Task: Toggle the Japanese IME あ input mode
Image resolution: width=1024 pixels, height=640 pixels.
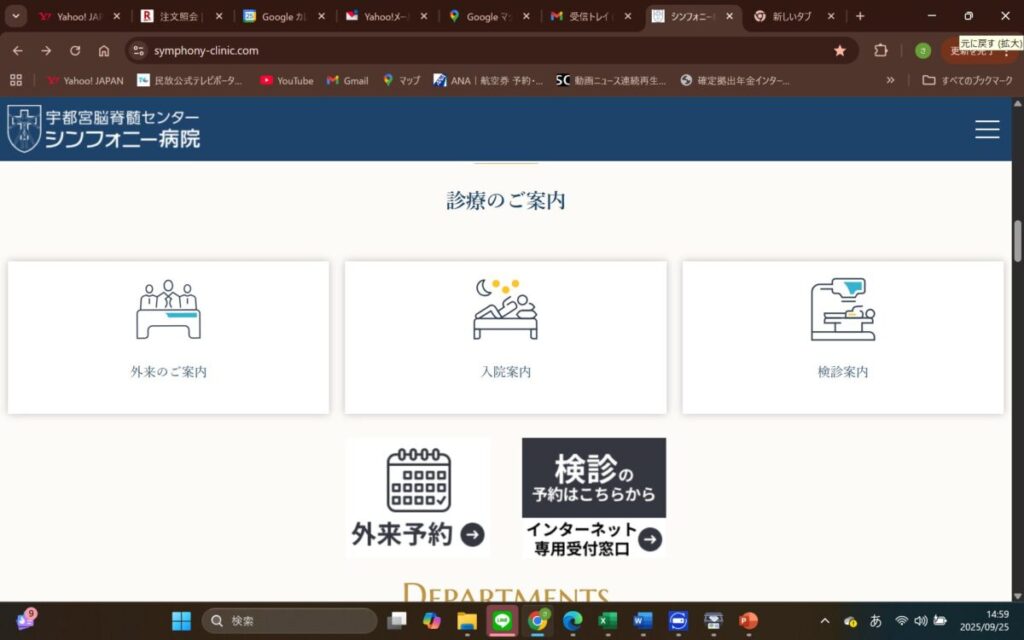Action: (x=876, y=621)
